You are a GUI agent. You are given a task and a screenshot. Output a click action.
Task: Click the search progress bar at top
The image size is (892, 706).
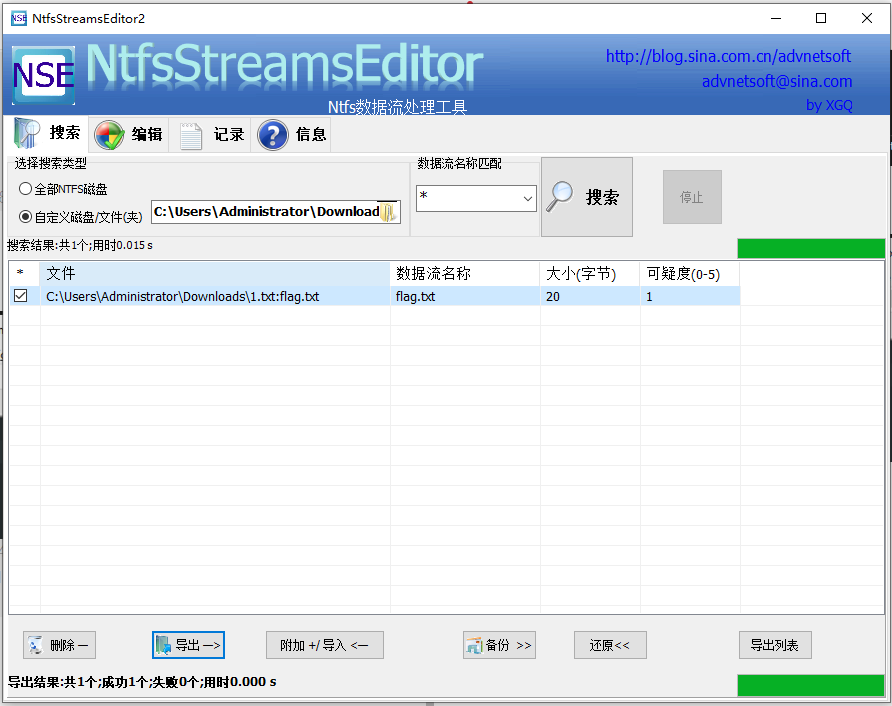tap(811, 249)
